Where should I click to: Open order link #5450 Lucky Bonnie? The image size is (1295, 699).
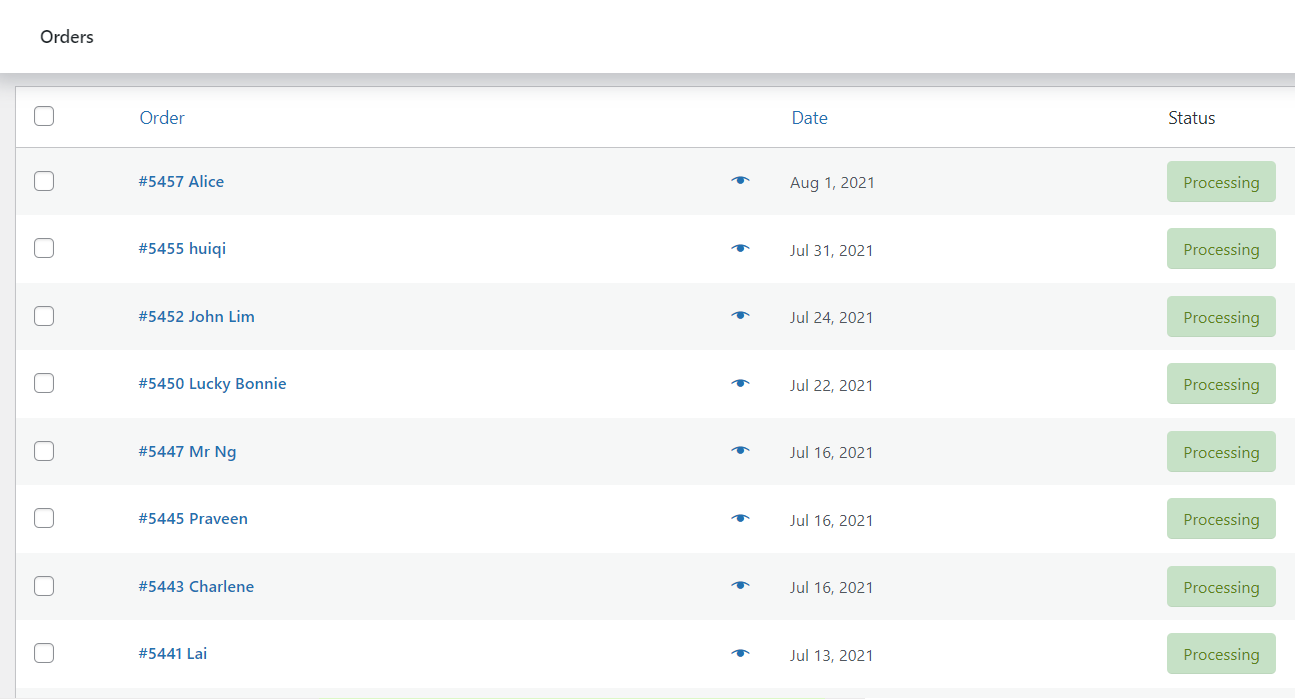(x=212, y=384)
